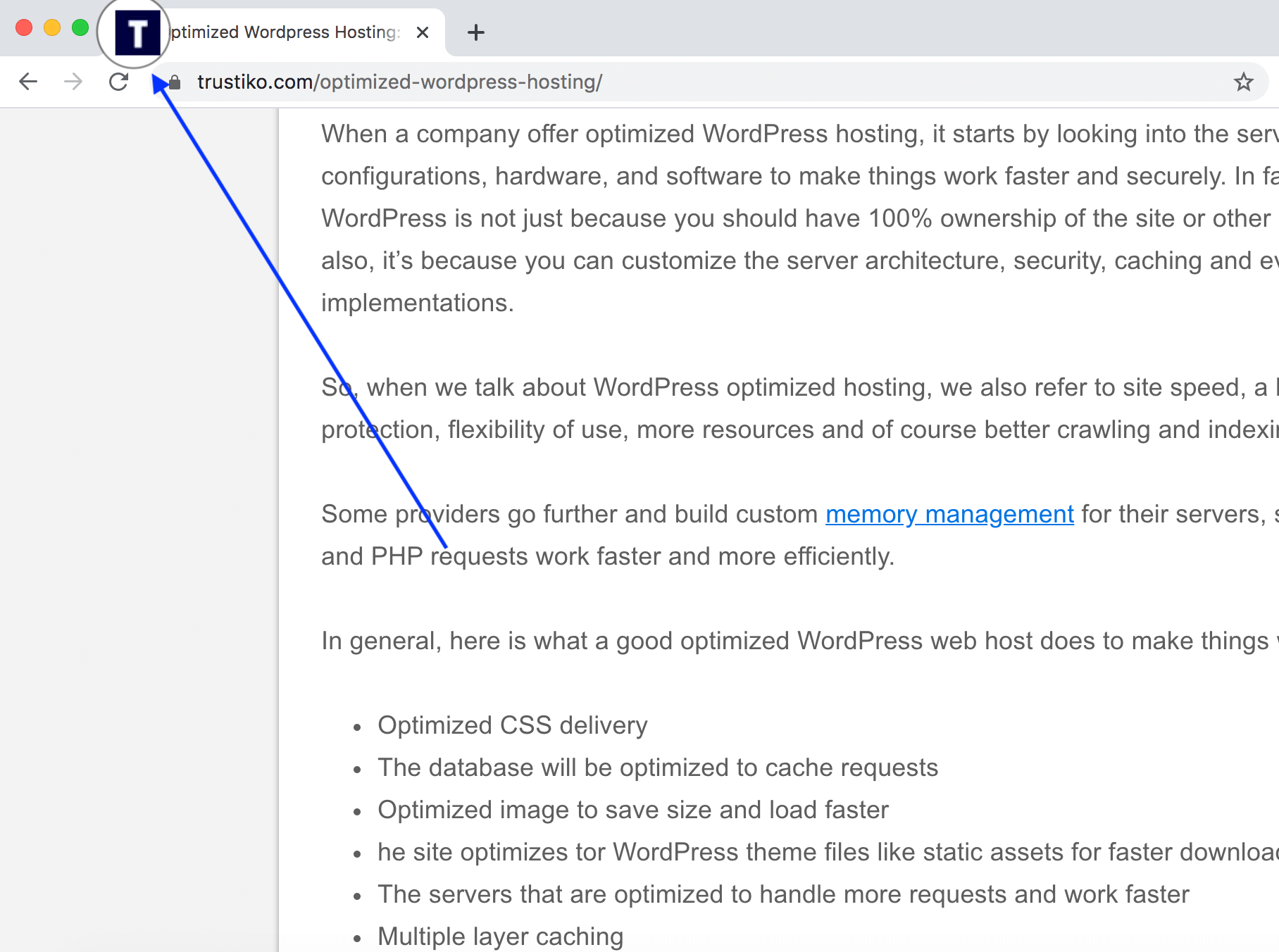Screen dimensions: 1279x952
Task: Click the bullet item Optimized CSS delivery
Action: pyautogui.click(x=512, y=725)
